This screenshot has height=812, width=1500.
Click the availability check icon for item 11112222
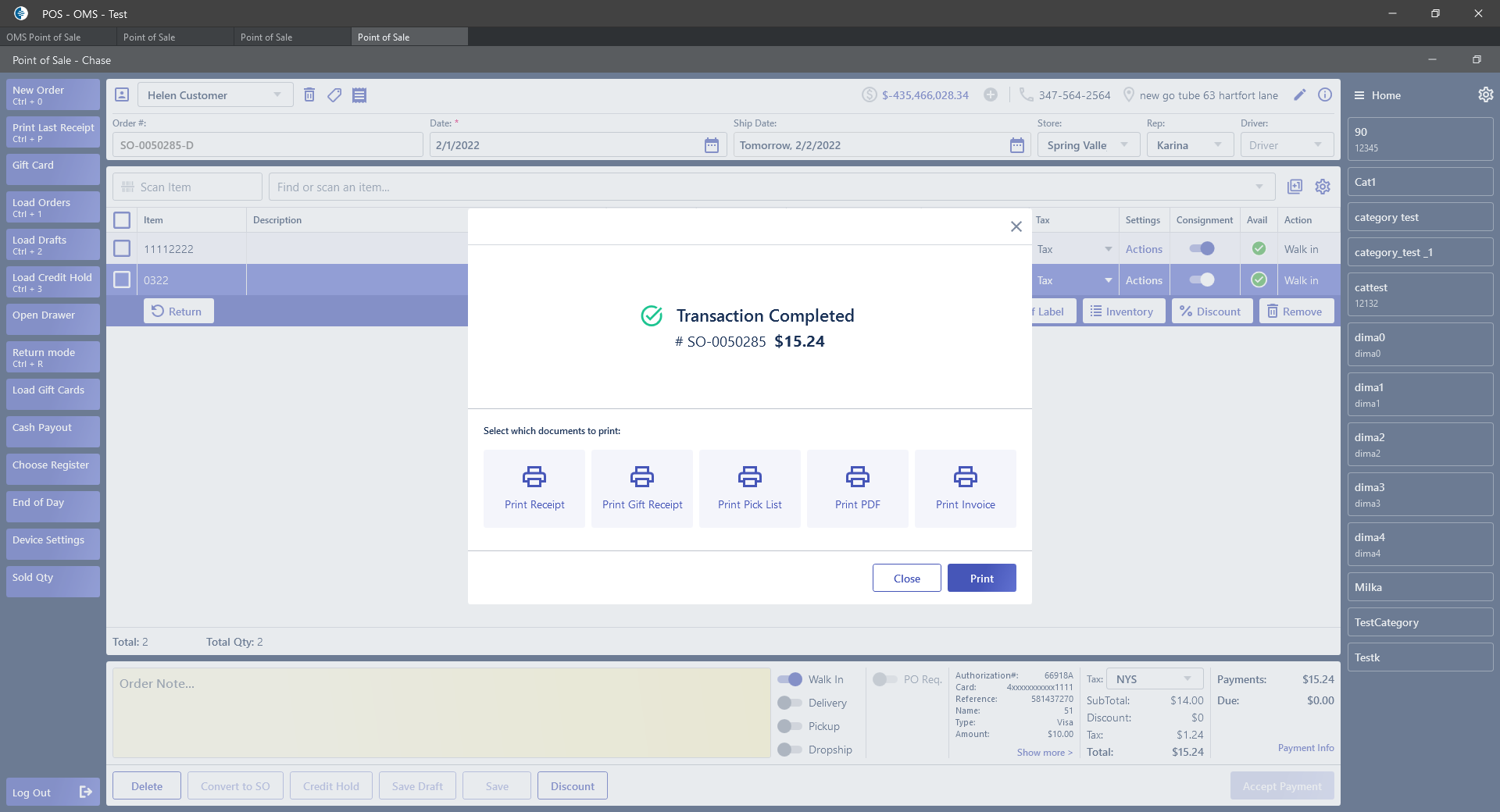tap(1259, 248)
